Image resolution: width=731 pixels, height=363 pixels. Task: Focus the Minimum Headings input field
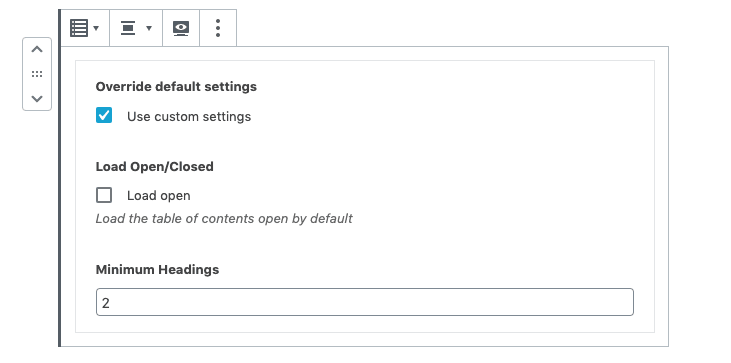pos(365,302)
